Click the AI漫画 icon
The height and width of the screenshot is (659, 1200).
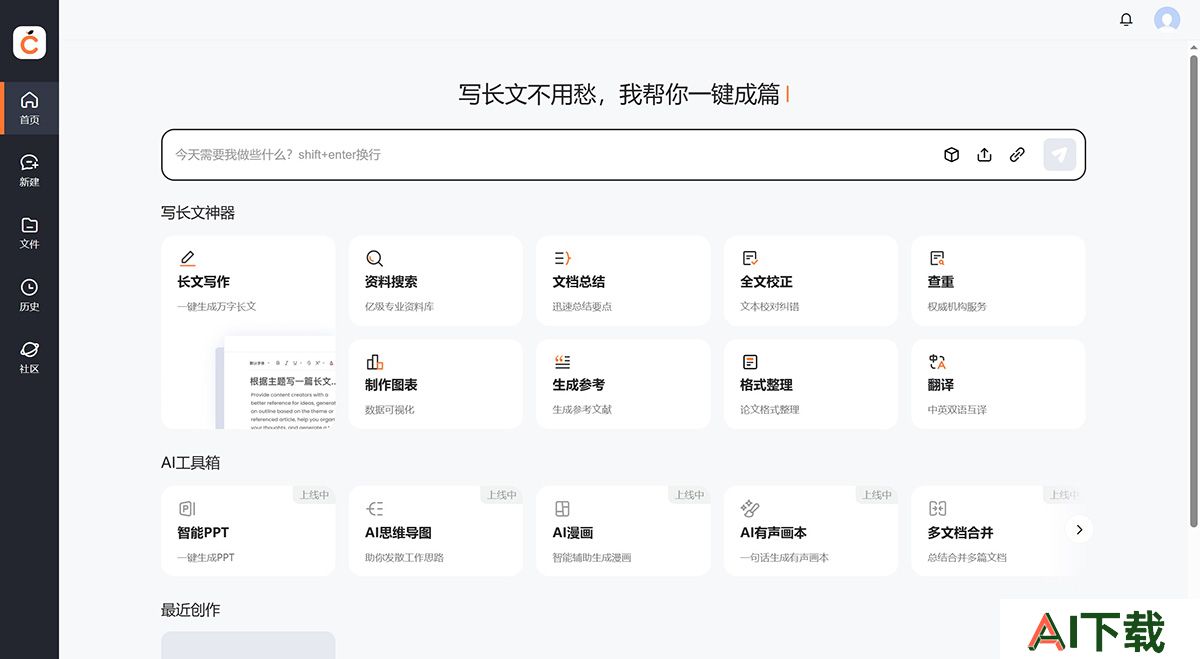coord(562,509)
